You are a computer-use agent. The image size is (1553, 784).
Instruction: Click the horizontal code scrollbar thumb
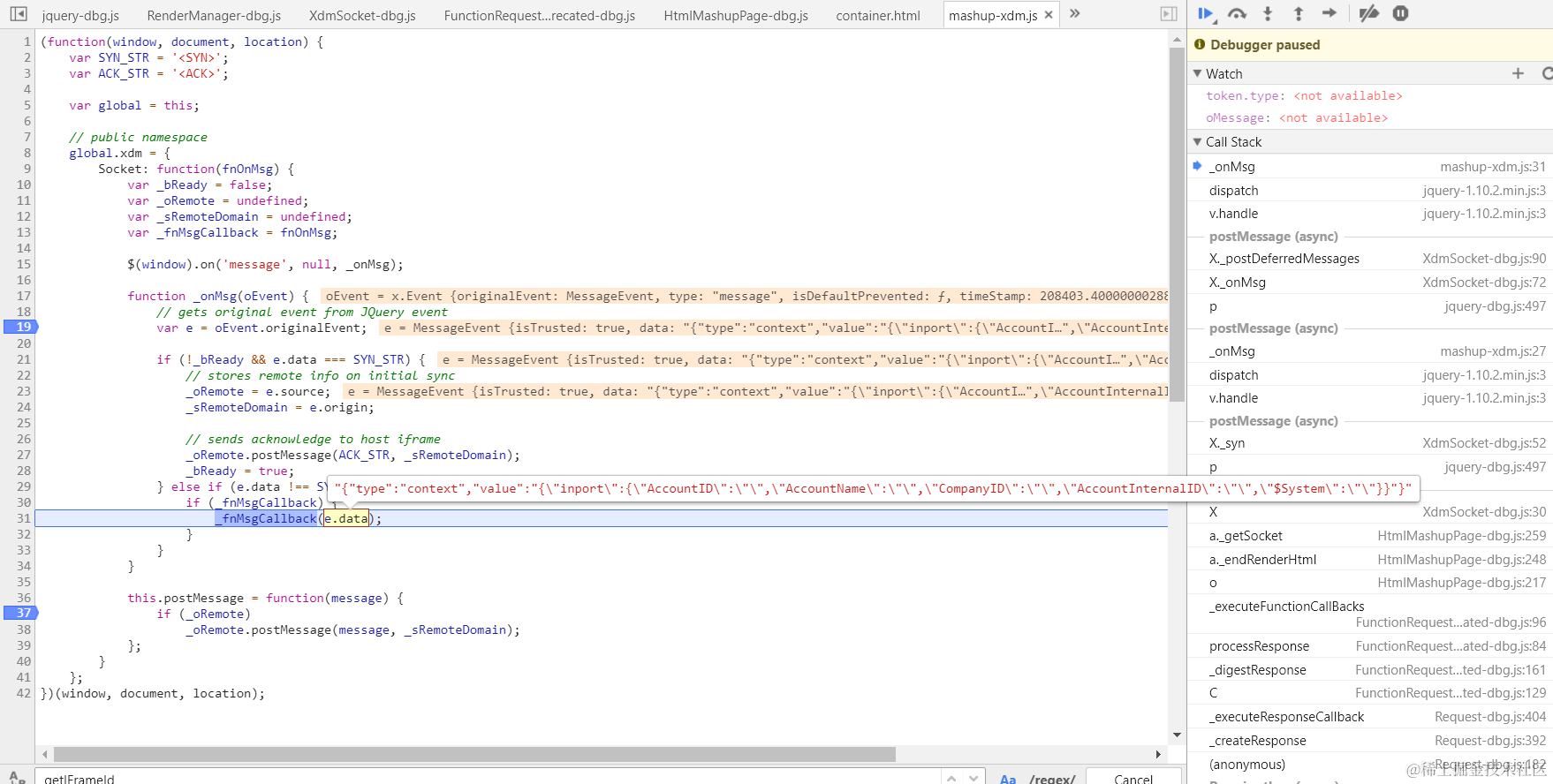coord(474,754)
